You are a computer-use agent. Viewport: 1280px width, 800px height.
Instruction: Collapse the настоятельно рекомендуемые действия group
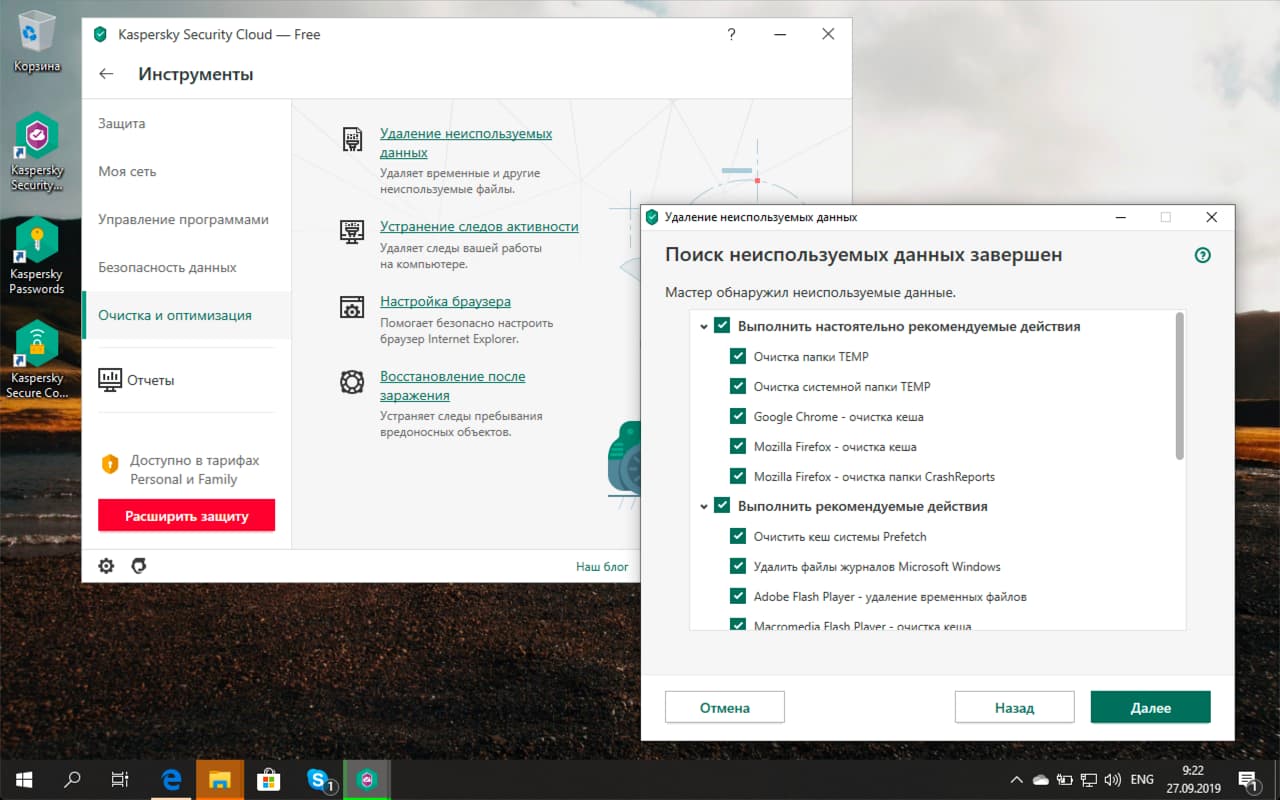click(x=704, y=325)
